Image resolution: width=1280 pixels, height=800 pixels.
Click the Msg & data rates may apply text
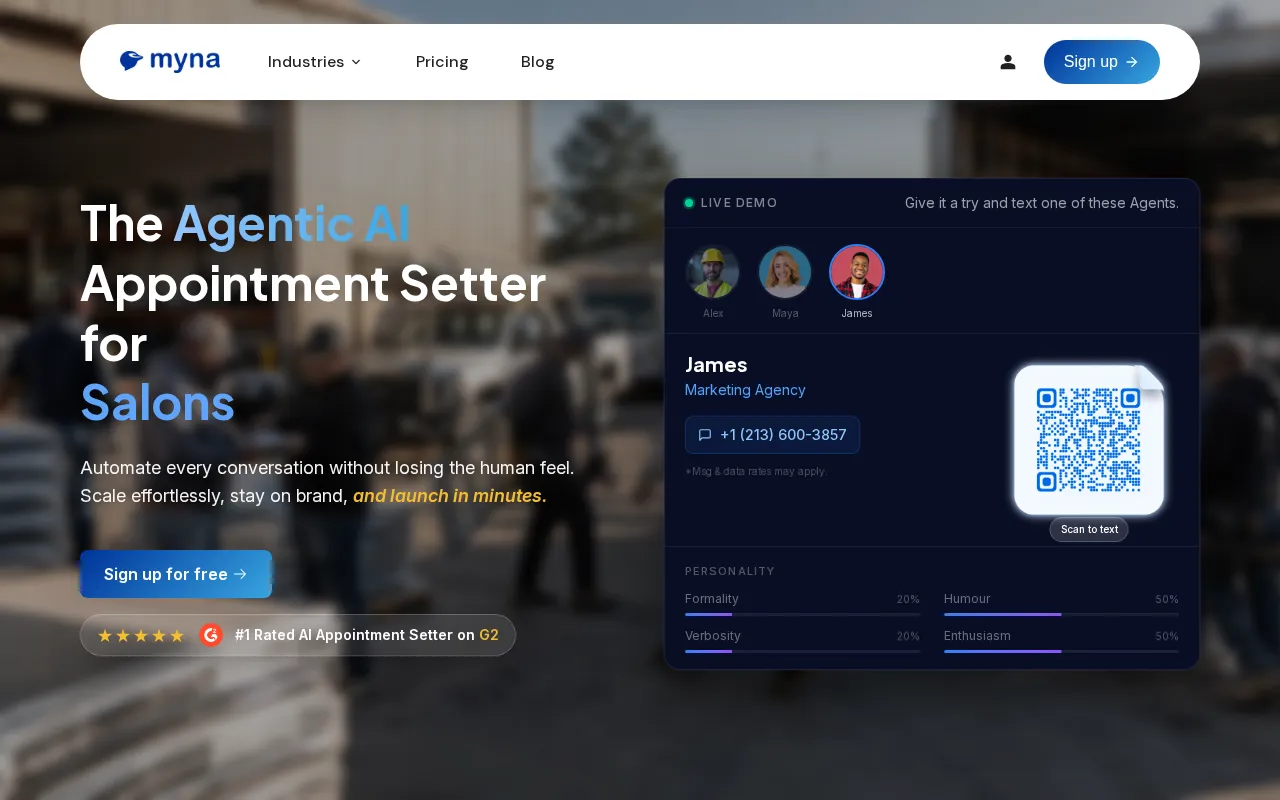[x=756, y=471]
